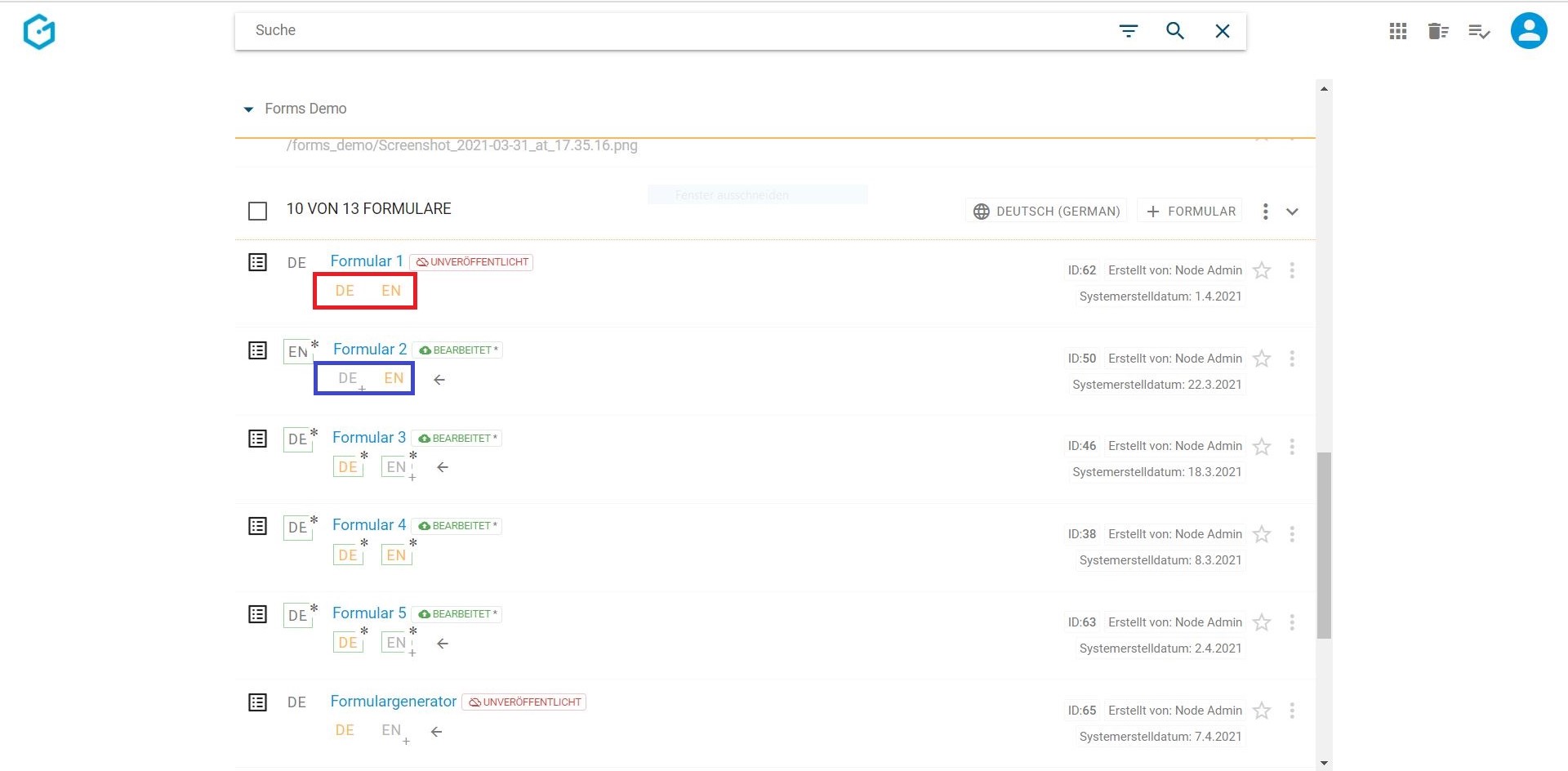
Task: Click the list scrollbar down arrow
Action: 1324,763
